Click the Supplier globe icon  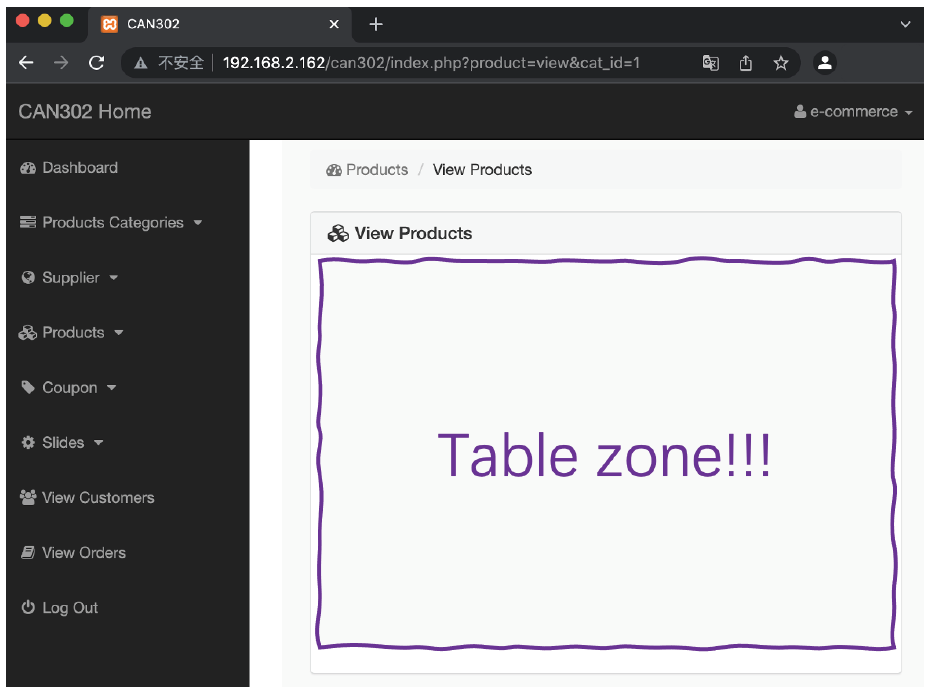tap(28, 277)
